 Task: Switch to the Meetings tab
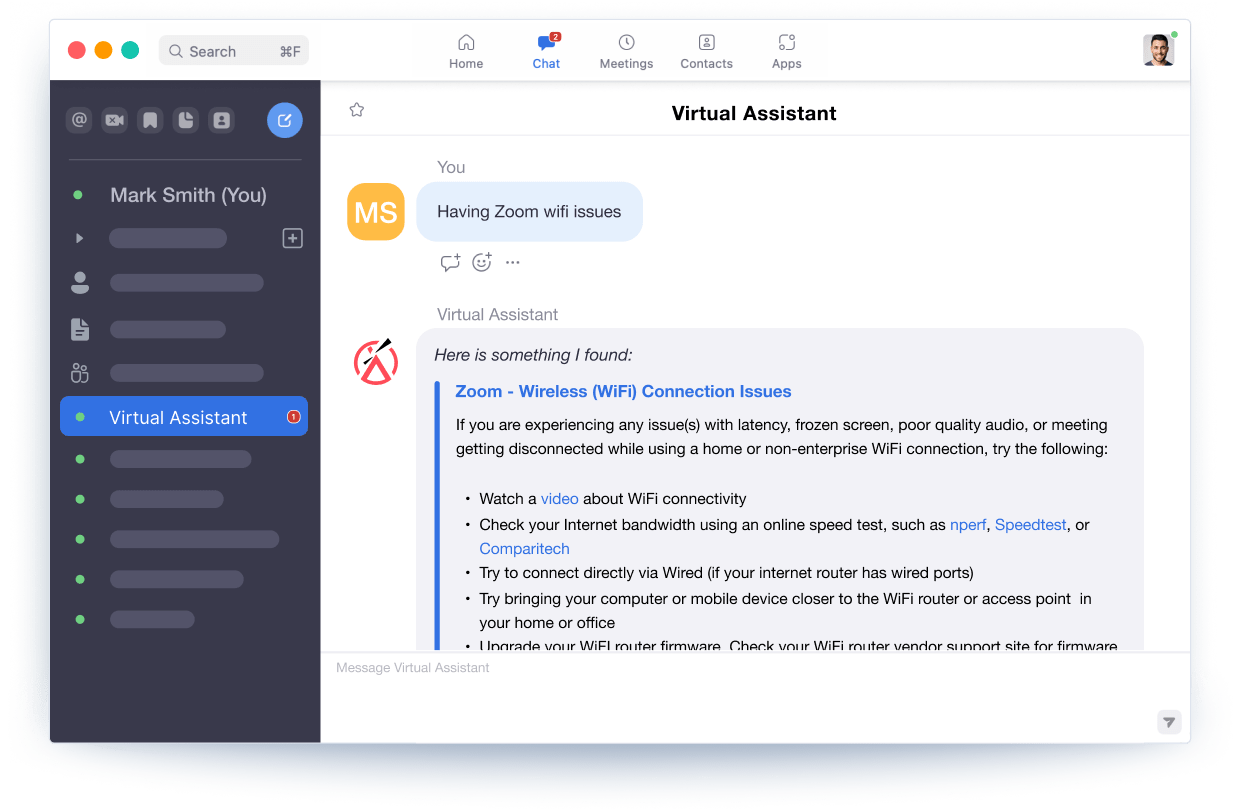point(626,51)
